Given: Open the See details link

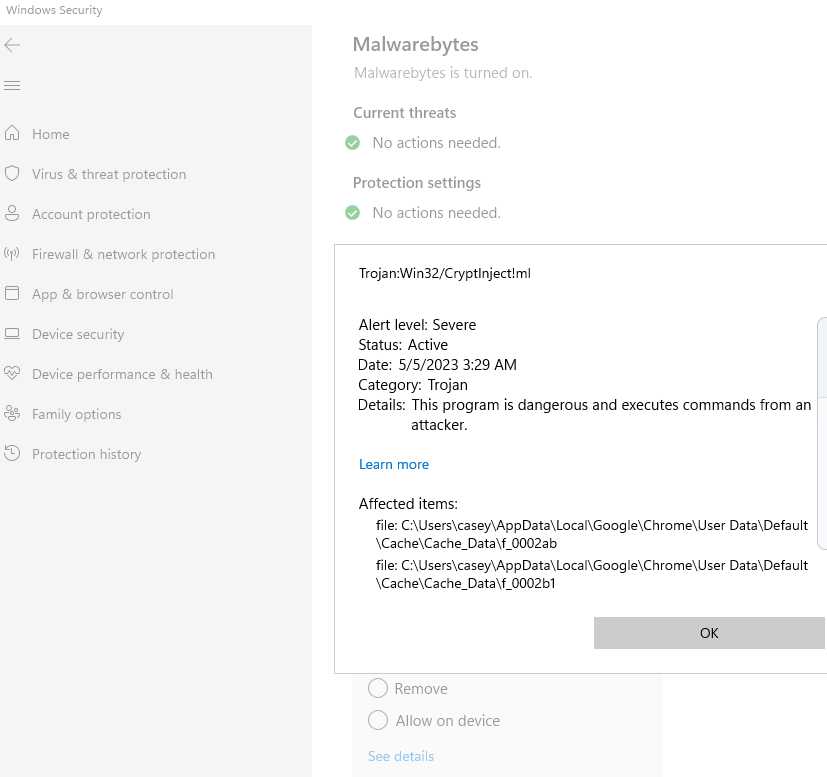Looking at the screenshot, I should (401, 756).
